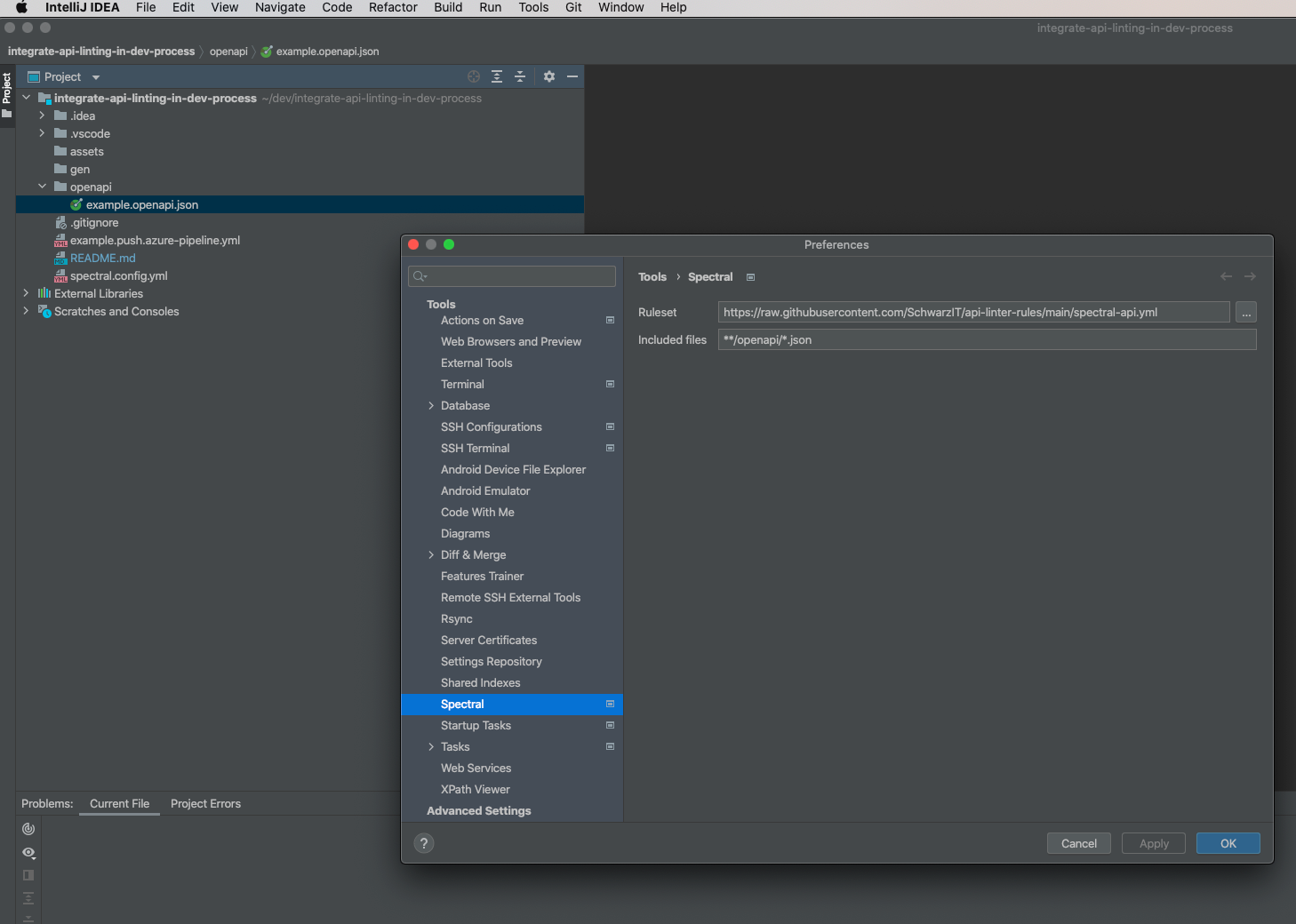Switch to Current File problems tab
Image resolution: width=1296 pixels, height=924 pixels.
point(119,803)
